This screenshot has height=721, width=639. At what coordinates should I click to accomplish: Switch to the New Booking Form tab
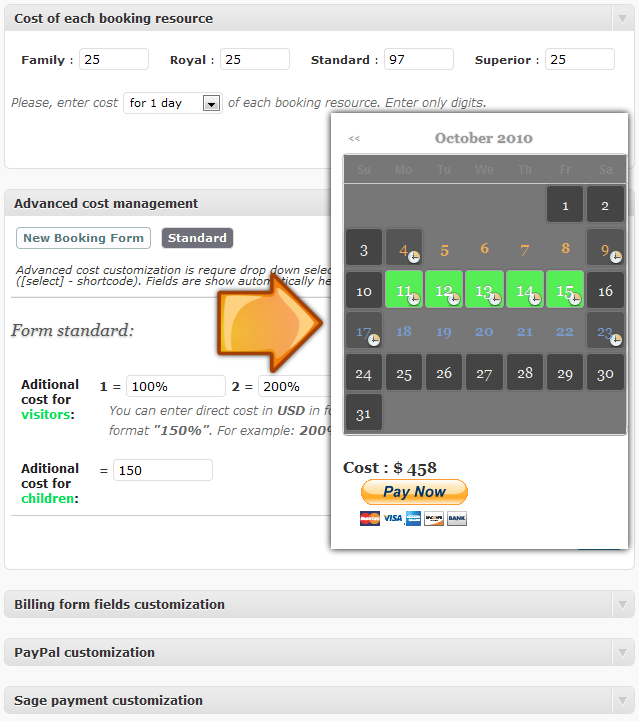[83, 238]
